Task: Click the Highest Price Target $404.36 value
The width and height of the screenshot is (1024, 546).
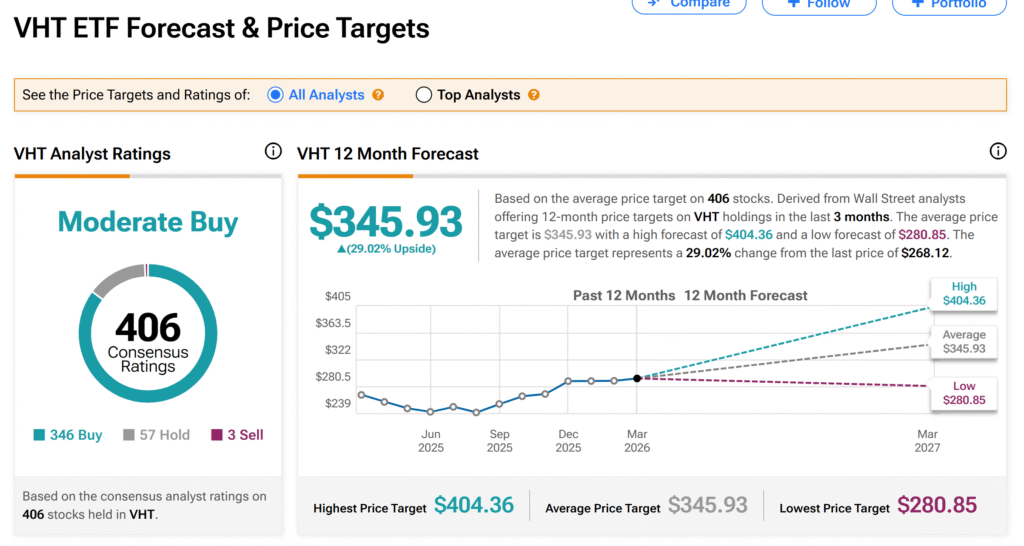Action: pos(474,506)
